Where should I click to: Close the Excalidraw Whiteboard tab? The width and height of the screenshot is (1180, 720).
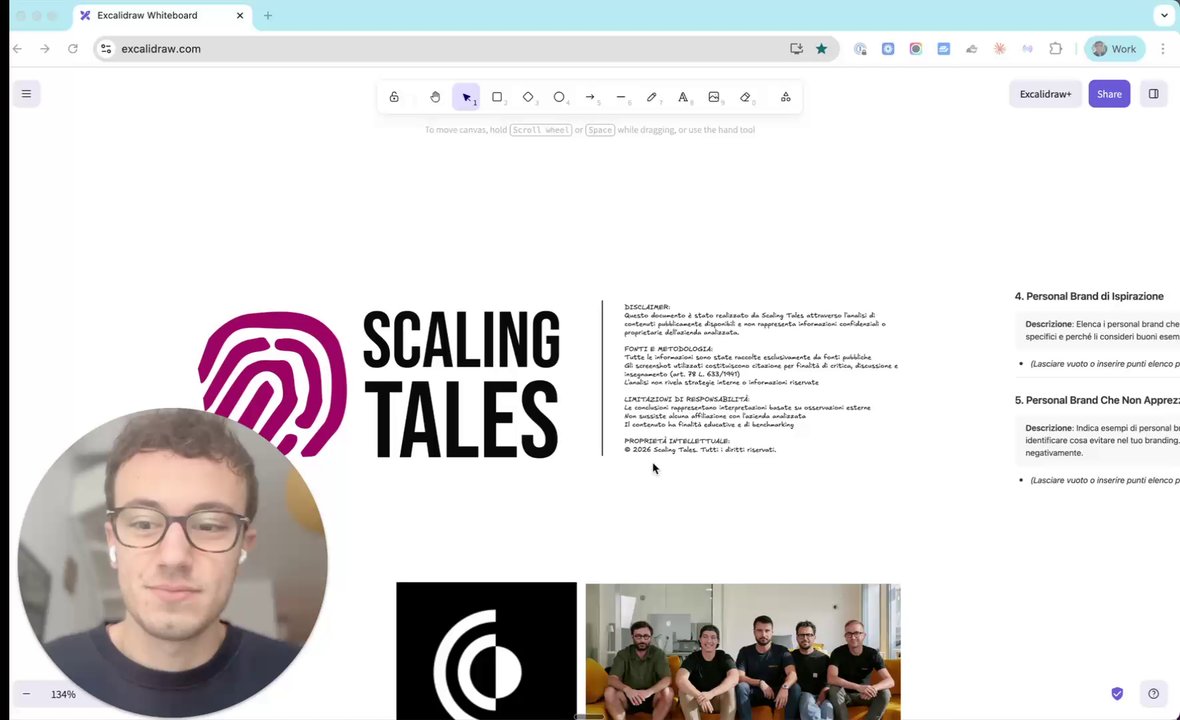[x=240, y=15]
